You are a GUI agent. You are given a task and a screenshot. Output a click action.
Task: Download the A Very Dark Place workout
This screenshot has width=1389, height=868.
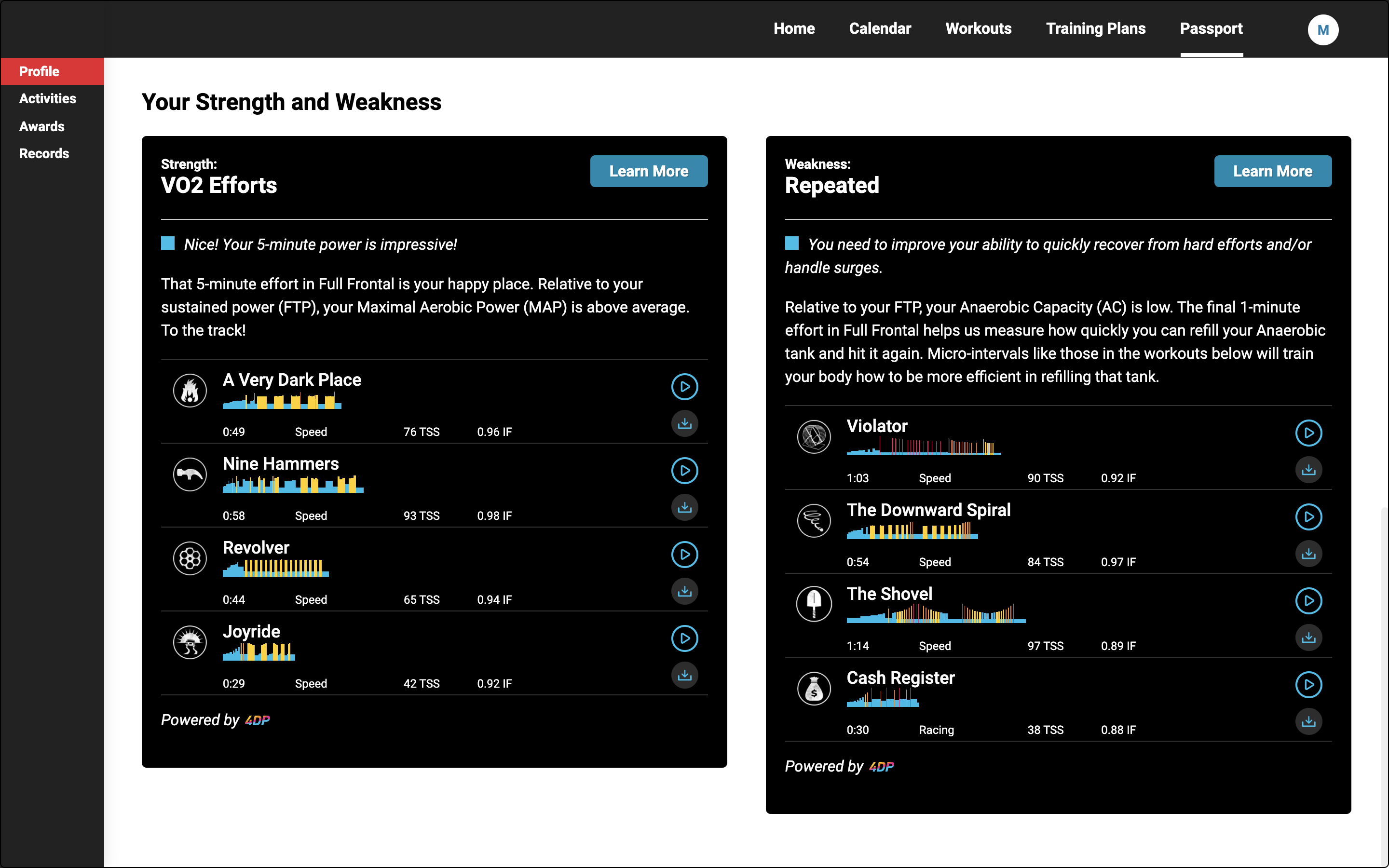[684, 424]
